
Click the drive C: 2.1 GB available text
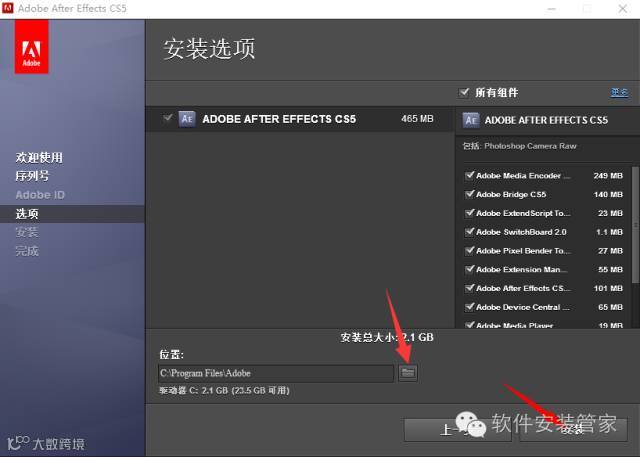(x=224, y=390)
